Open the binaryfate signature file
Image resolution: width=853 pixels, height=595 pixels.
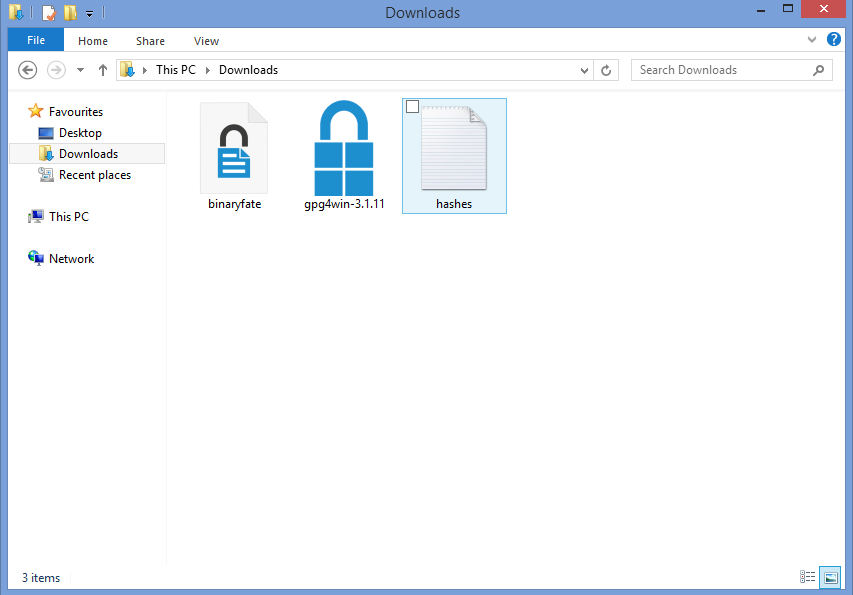pos(234,150)
